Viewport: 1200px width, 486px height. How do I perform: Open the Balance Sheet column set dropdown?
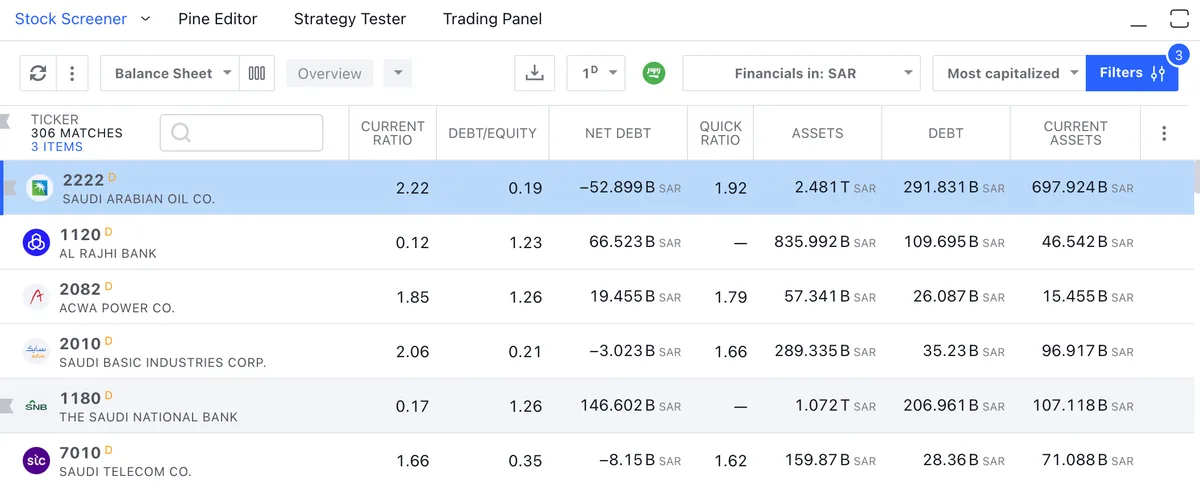(171, 73)
